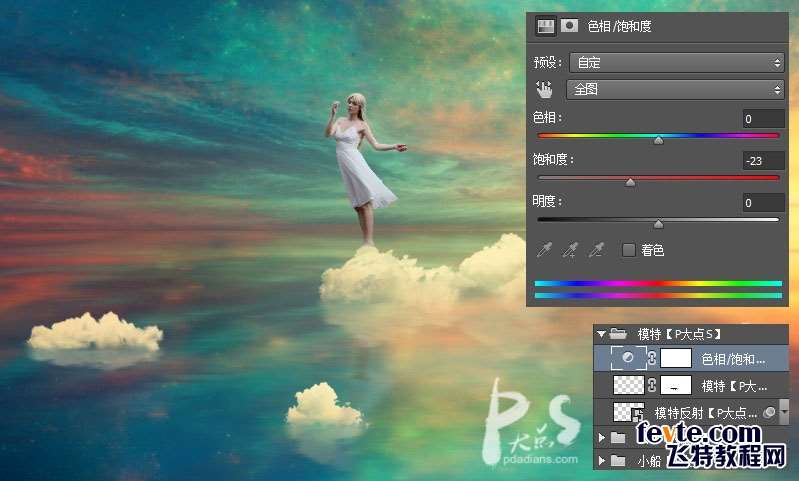Click the Hue/Saturation adjustment layer thumbnail
This screenshot has height=481, width=799.
point(628,358)
